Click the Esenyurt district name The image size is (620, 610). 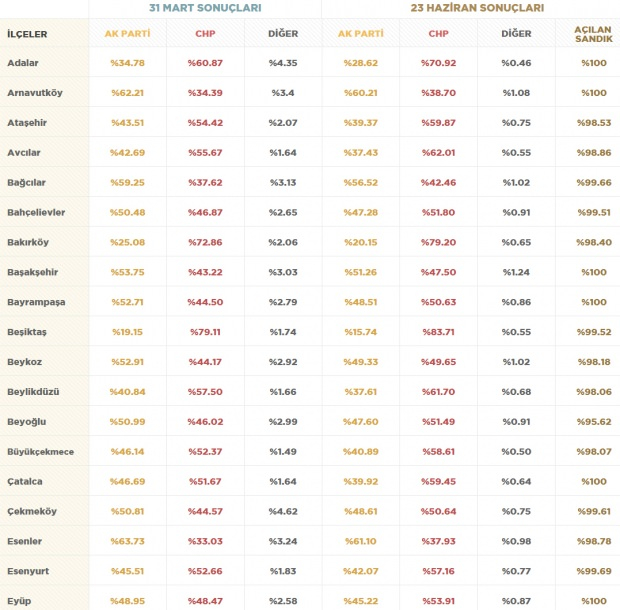tap(28, 570)
